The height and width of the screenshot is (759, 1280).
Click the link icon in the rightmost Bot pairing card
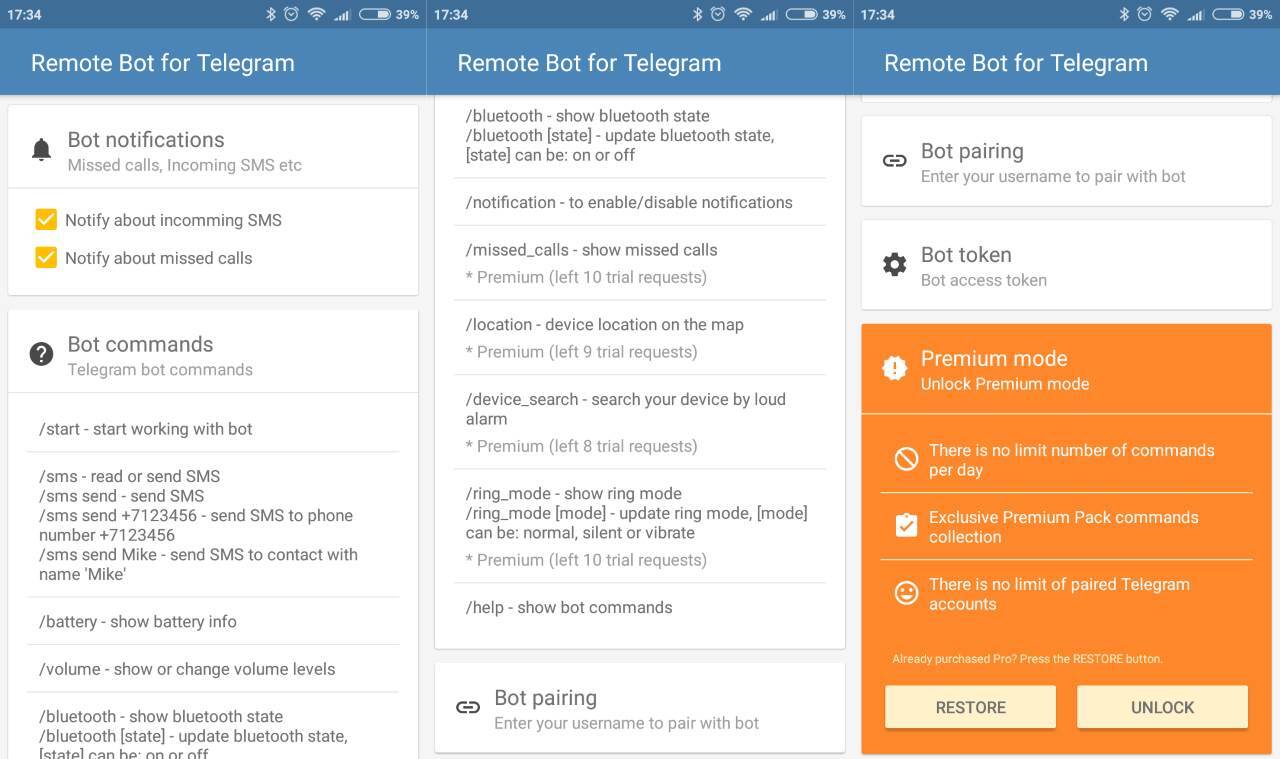[894, 161]
